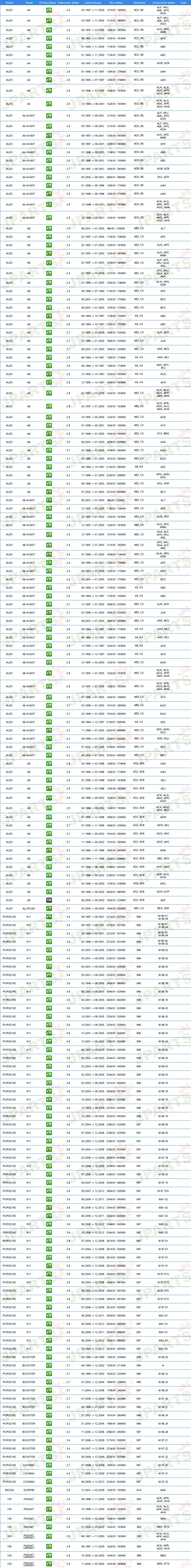Click the Nadwozie column header

tap(139, 3)
